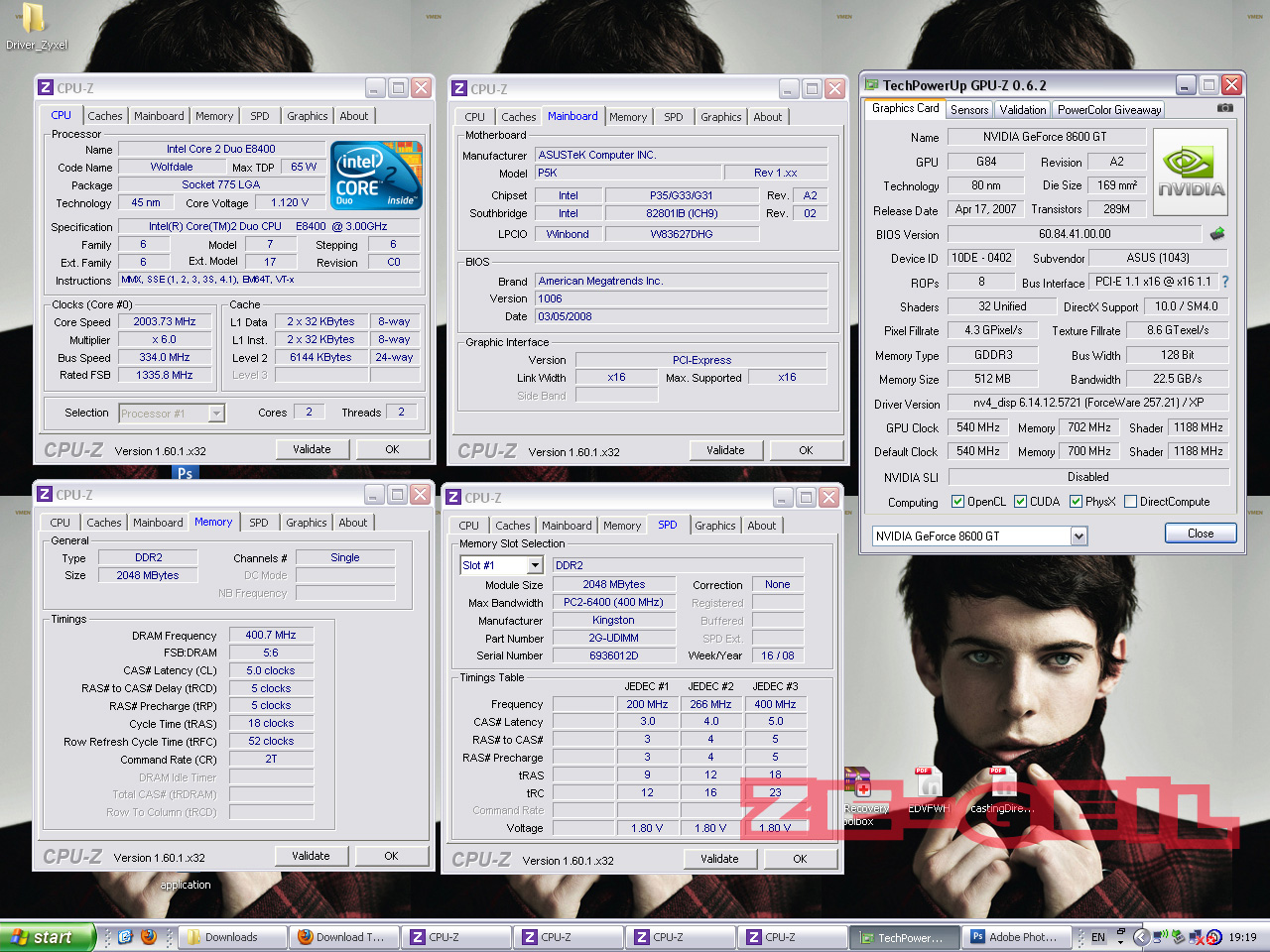Click the Close button in GPU-Z
The height and width of the screenshot is (952, 1270).
(x=1201, y=534)
